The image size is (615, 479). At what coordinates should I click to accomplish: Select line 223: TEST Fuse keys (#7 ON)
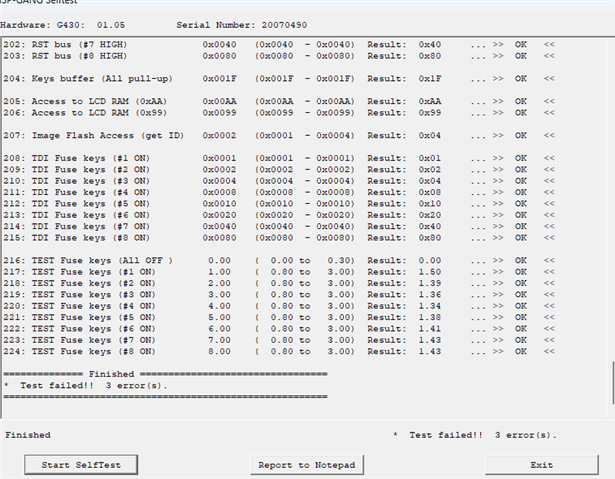point(279,340)
